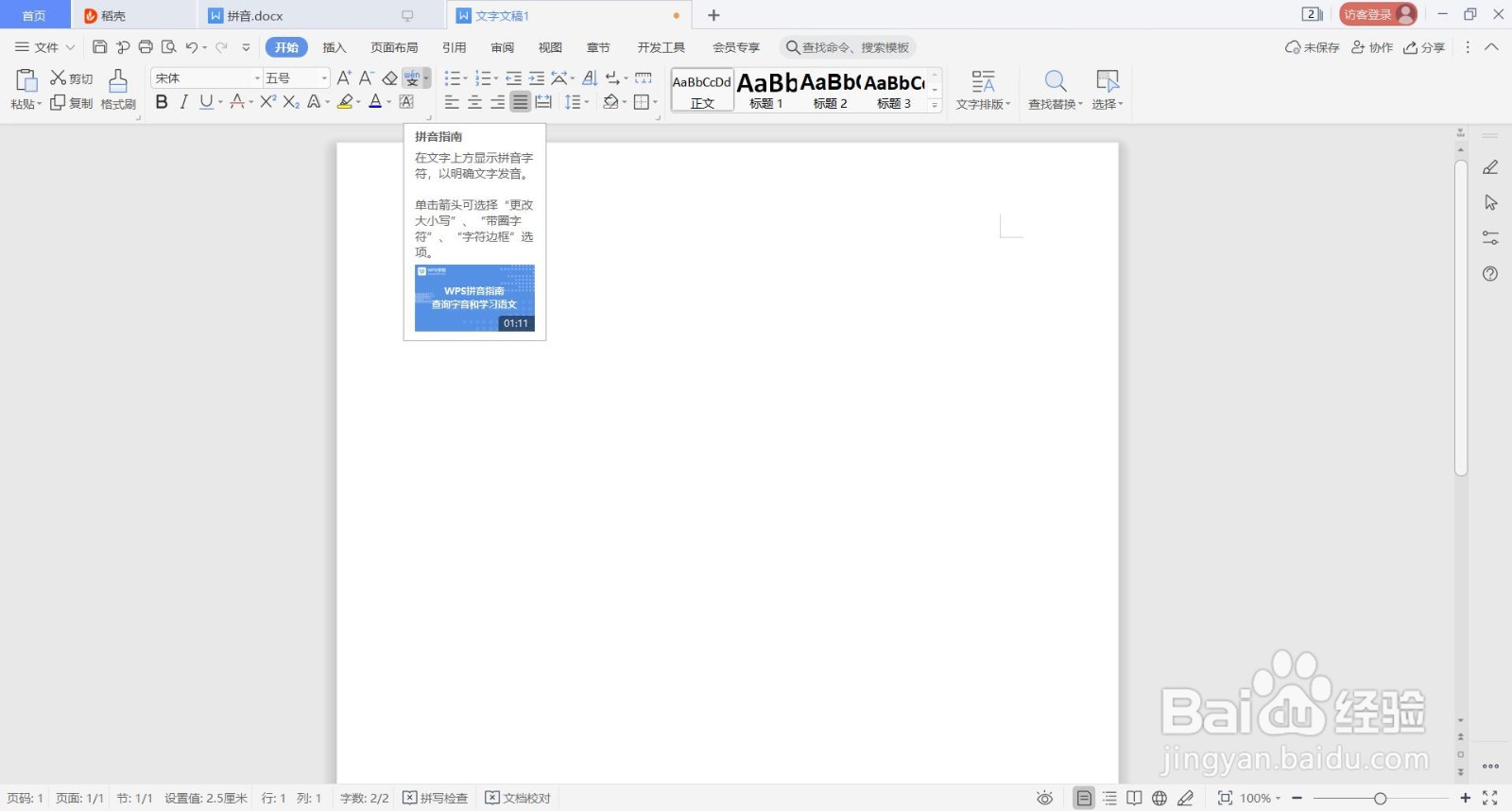
Task: Switch to the 页面布局 (Page Layout) tab
Action: 394,47
